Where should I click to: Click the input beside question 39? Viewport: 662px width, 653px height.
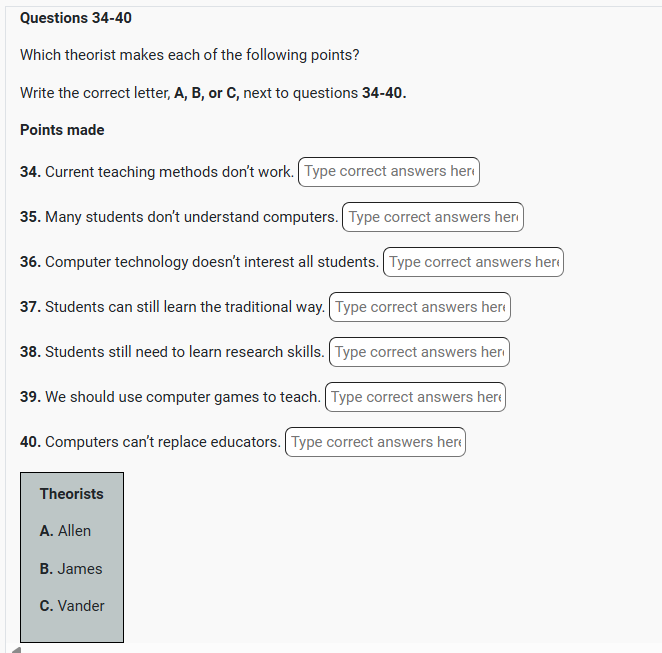tap(415, 397)
